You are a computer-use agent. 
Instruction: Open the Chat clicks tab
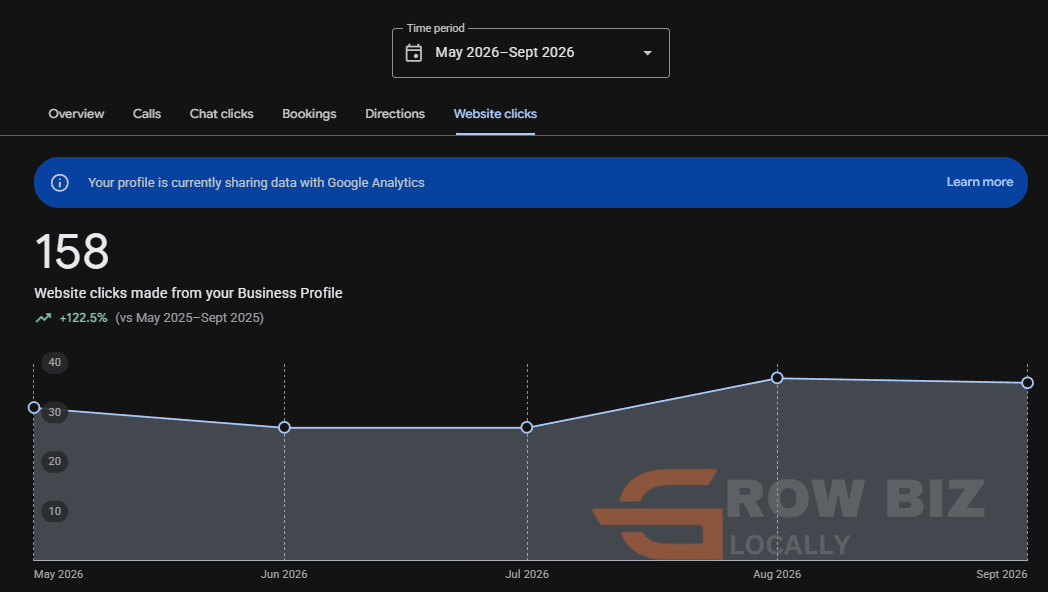click(x=221, y=114)
